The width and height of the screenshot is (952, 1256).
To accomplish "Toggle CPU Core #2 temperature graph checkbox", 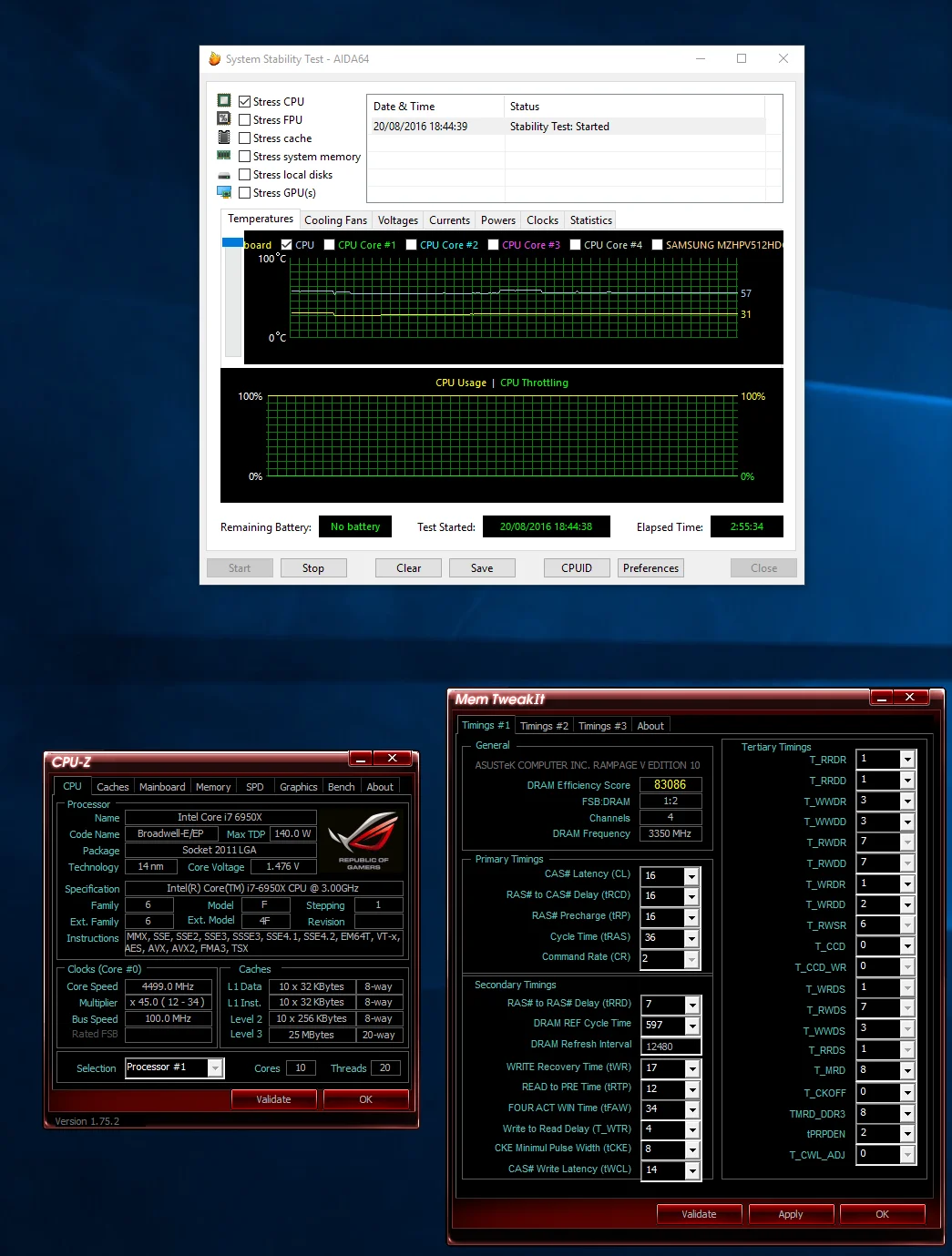I will (412, 245).
